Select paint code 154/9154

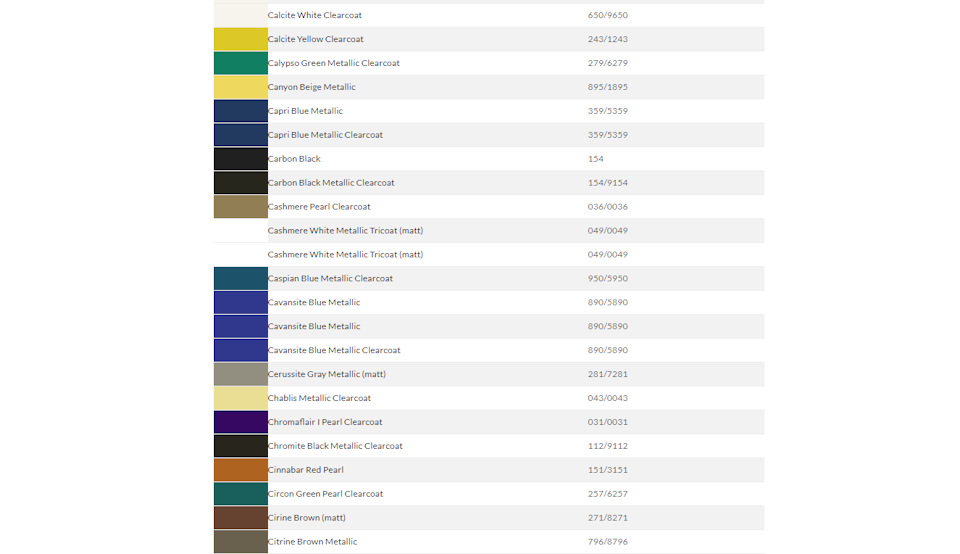pyautogui.click(x=608, y=182)
